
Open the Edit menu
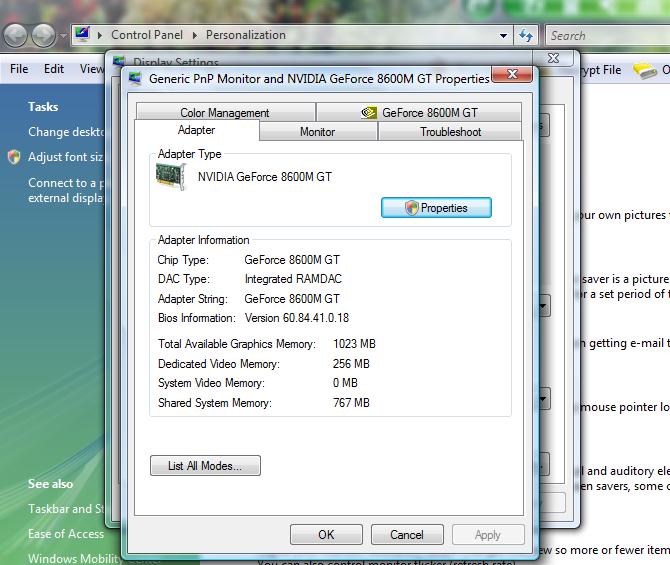tap(54, 69)
